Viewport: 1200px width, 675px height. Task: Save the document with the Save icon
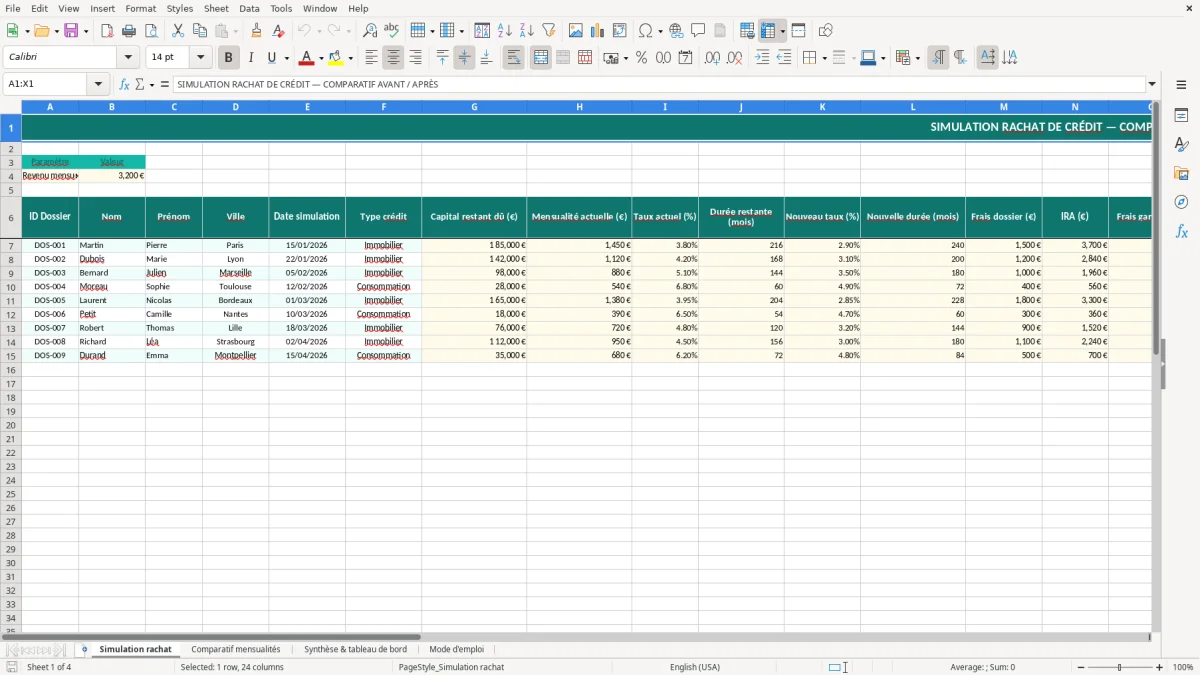(71, 31)
